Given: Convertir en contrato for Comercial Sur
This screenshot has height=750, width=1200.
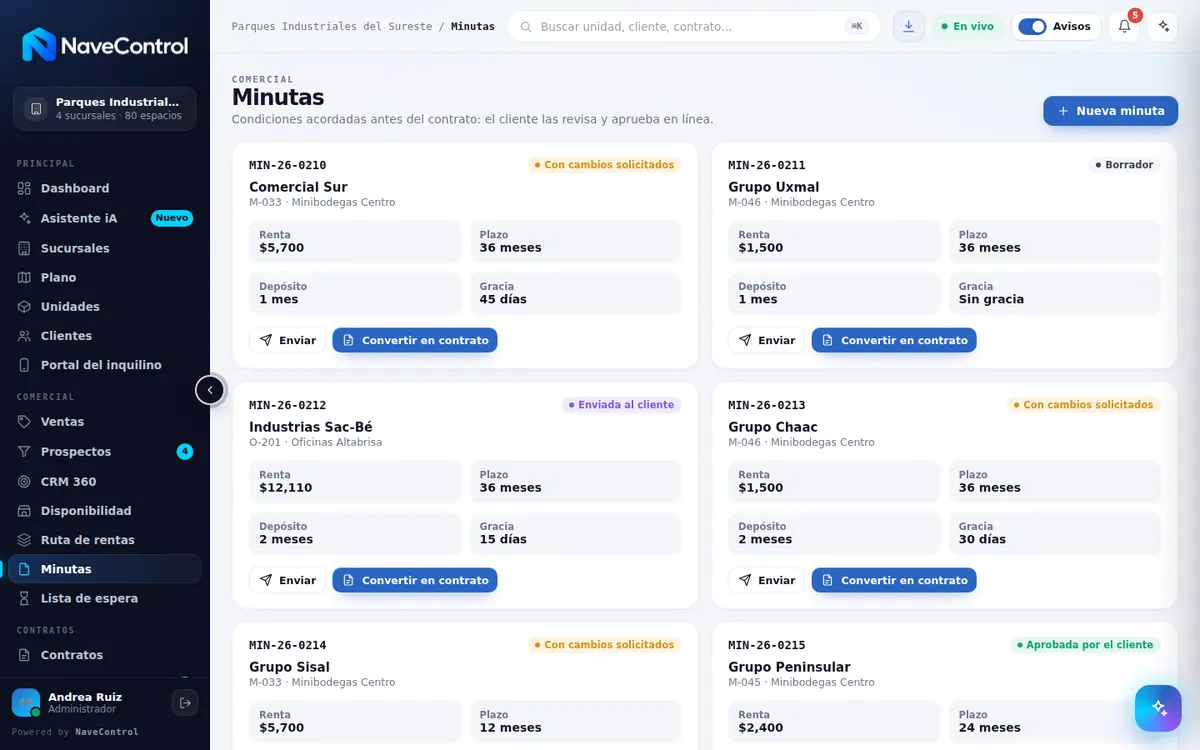Looking at the screenshot, I should point(415,340).
